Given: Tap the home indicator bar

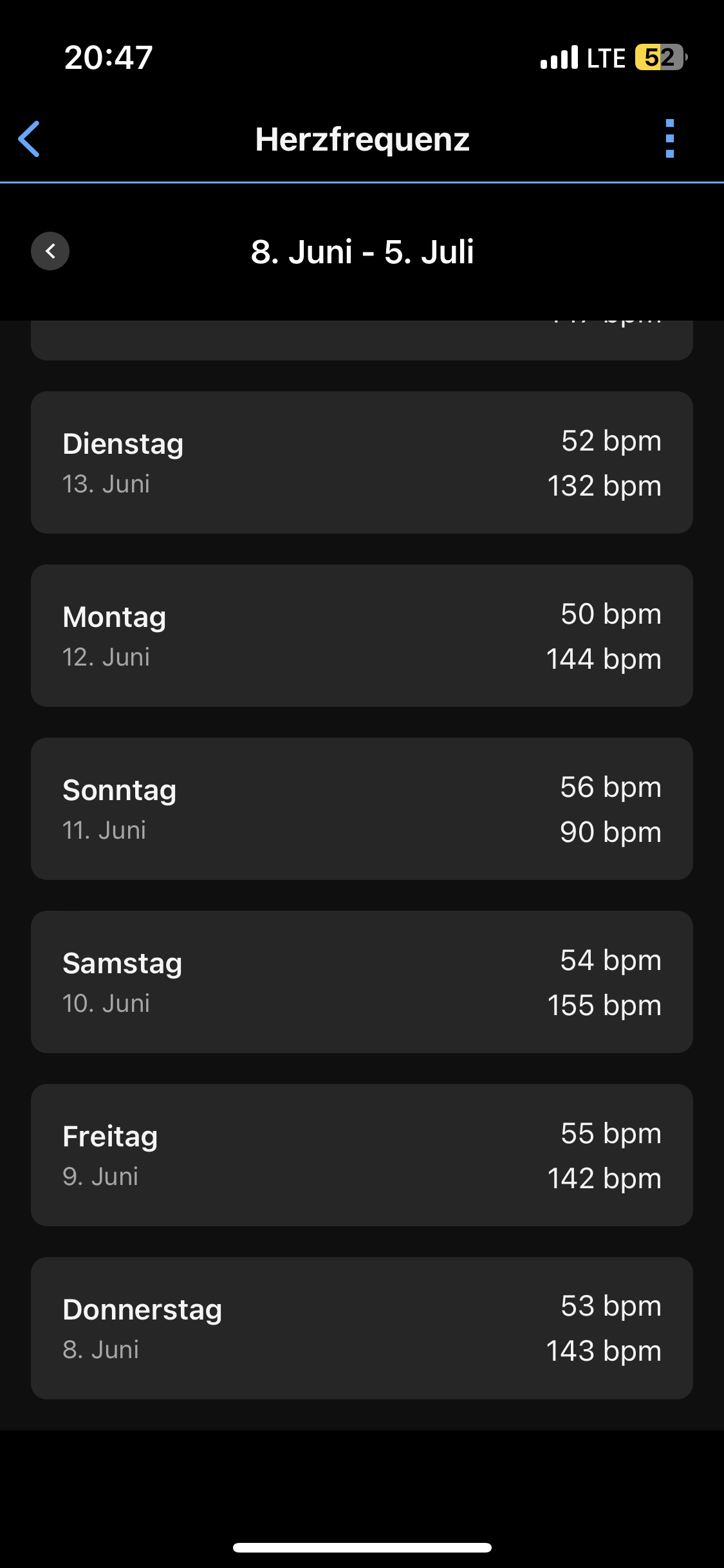Looking at the screenshot, I should pyautogui.click(x=362, y=1547).
